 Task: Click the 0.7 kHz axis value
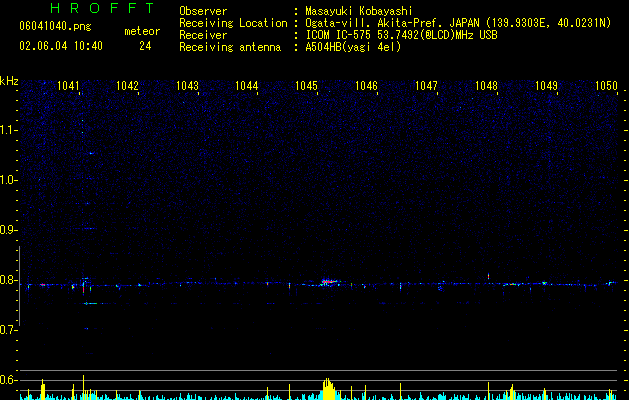(9, 330)
